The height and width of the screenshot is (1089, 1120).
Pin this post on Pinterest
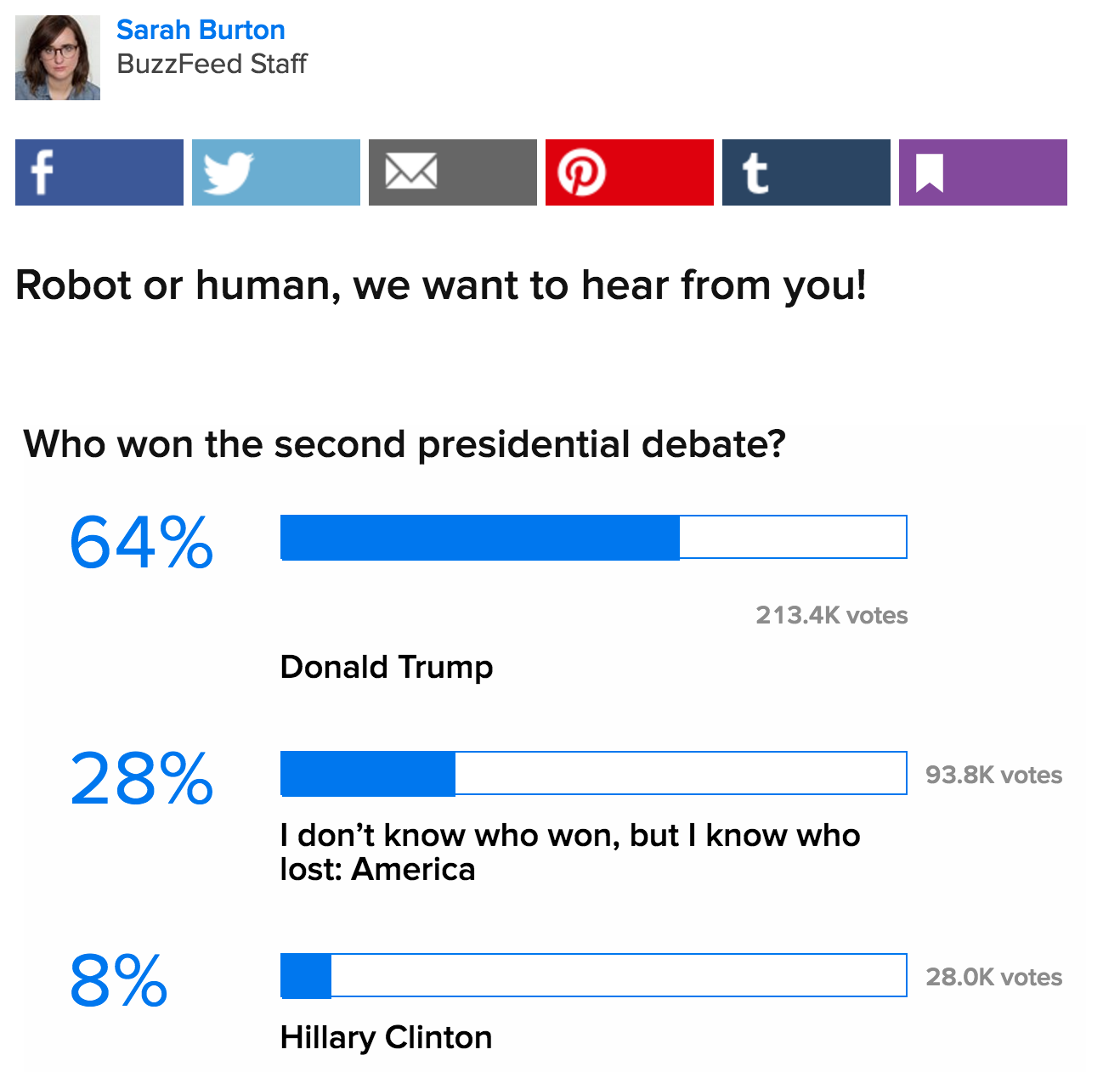[629, 172]
